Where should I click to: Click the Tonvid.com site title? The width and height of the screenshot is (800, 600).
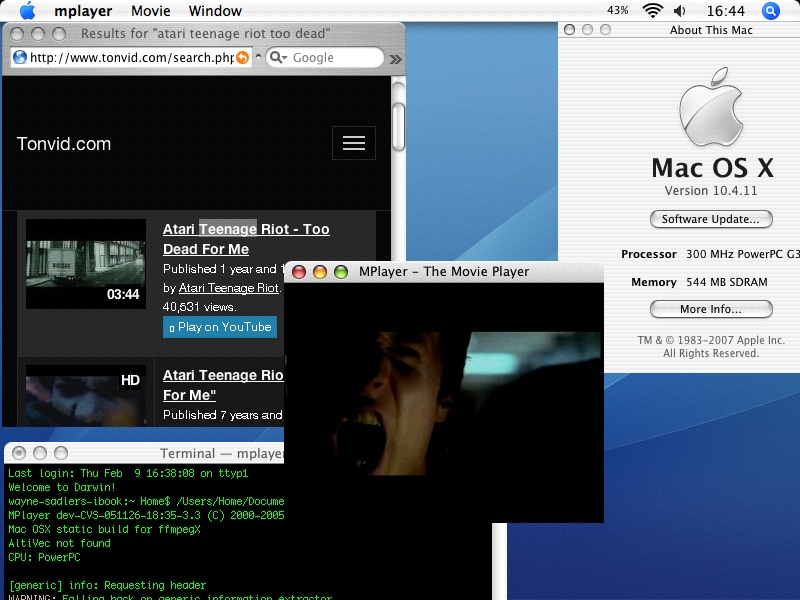tap(64, 144)
